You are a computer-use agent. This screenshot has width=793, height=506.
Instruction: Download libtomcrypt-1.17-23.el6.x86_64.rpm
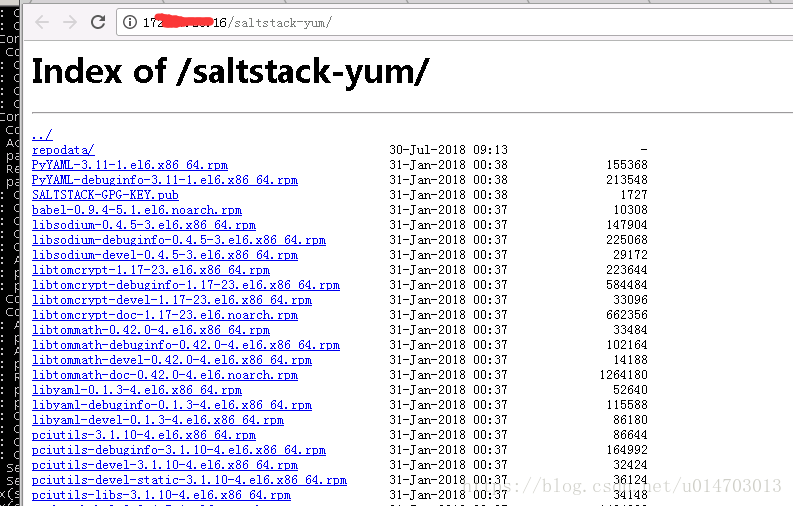point(151,270)
